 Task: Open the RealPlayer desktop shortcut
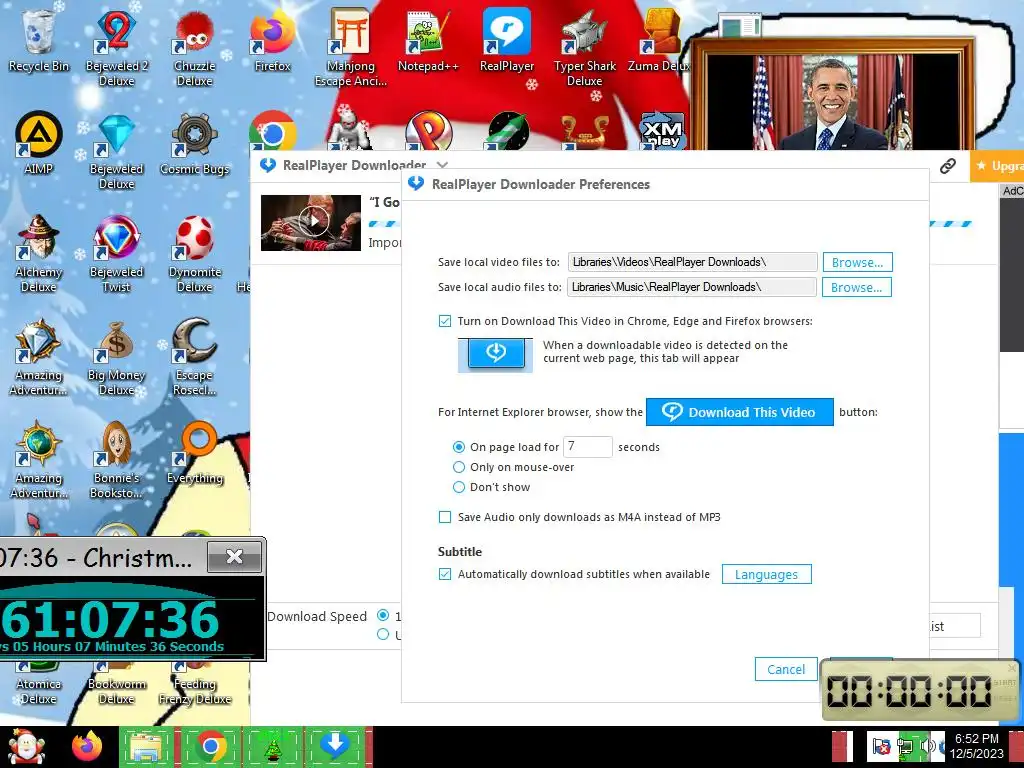(507, 39)
